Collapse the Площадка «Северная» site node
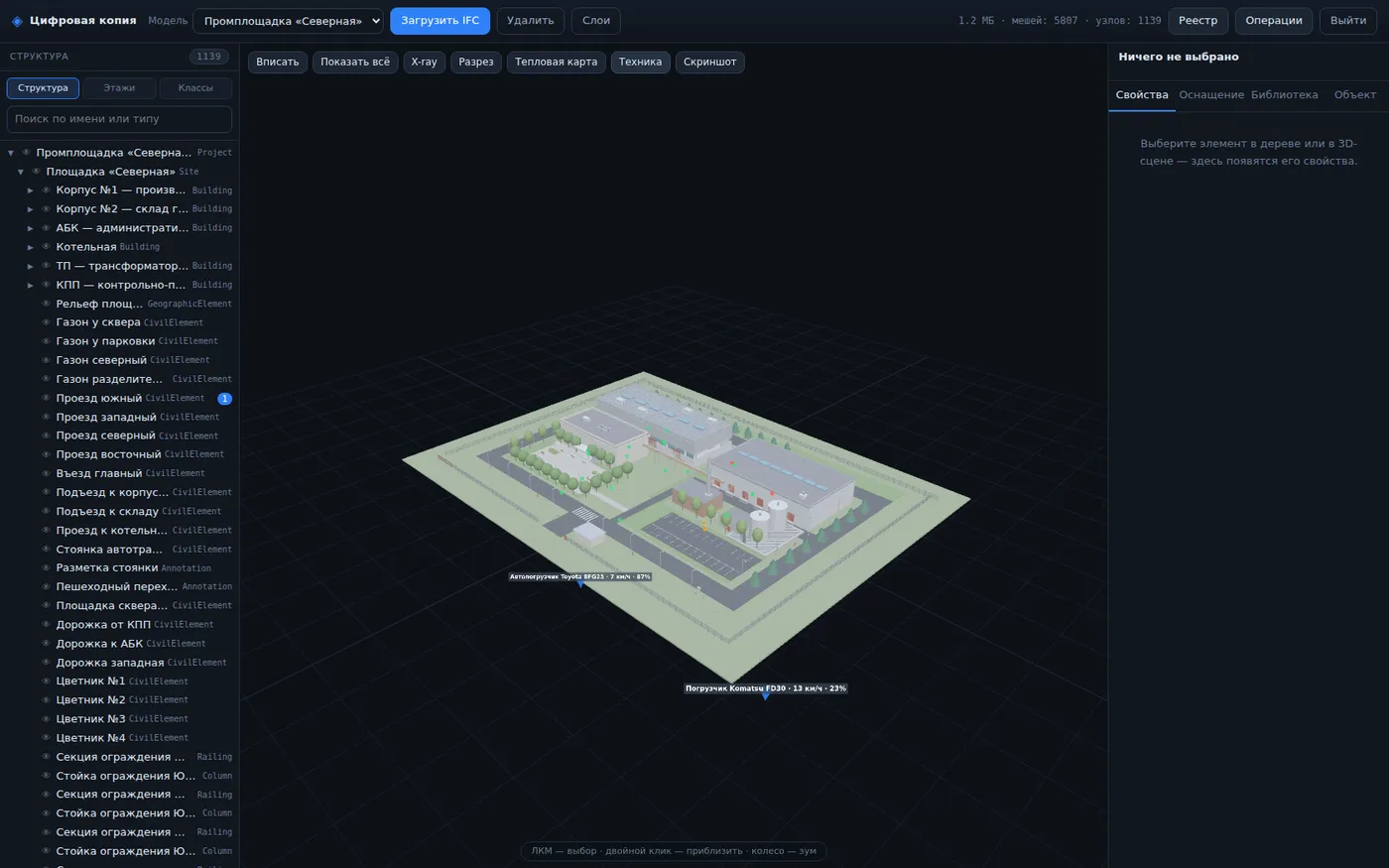This screenshot has width=1389, height=868. (21, 172)
